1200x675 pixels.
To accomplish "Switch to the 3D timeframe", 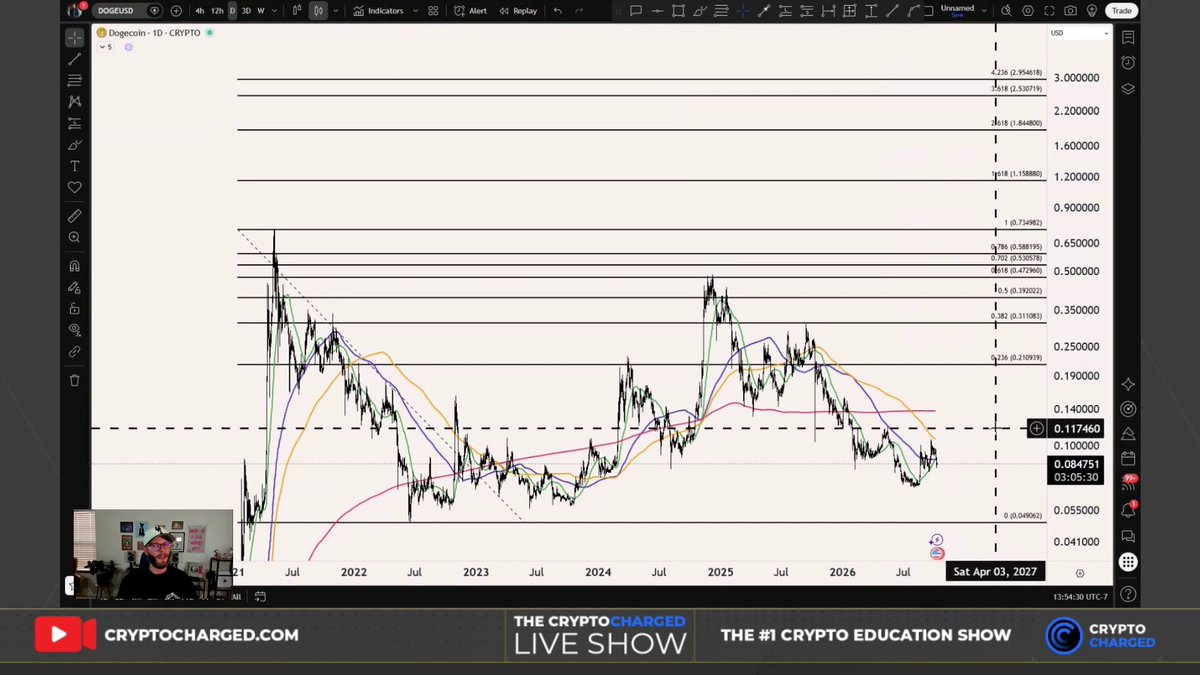I will (x=246, y=11).
